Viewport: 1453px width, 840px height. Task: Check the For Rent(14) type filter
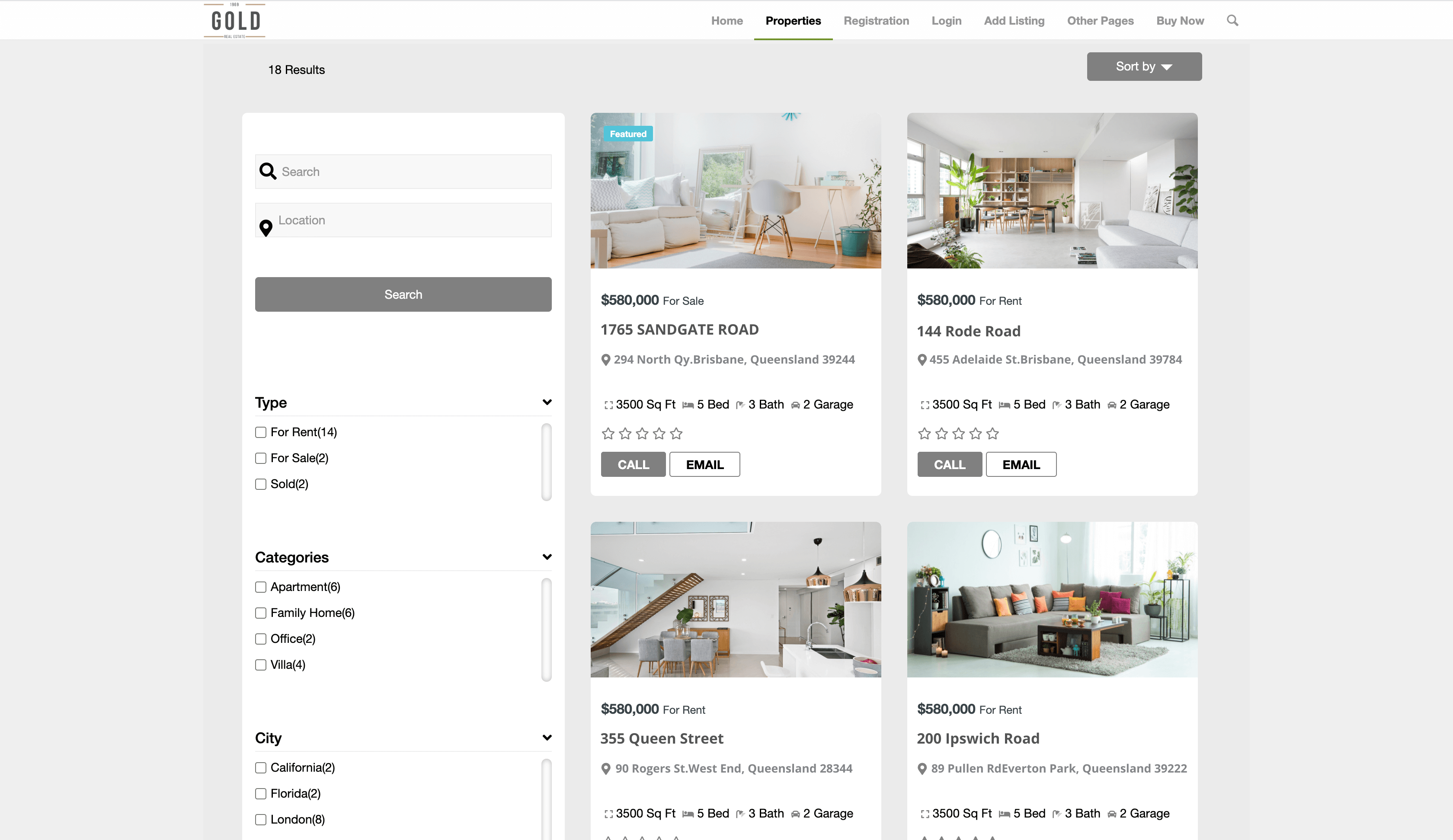(261, 432)
